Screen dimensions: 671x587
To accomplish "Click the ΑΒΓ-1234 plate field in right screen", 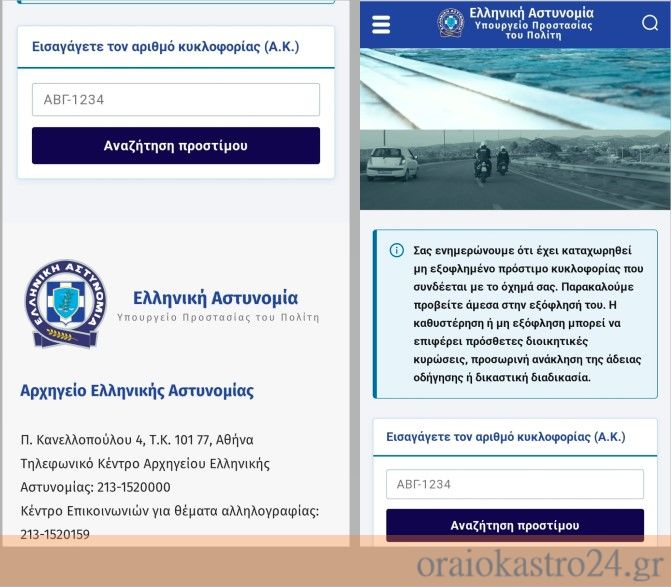I will [x=515, y=484].
